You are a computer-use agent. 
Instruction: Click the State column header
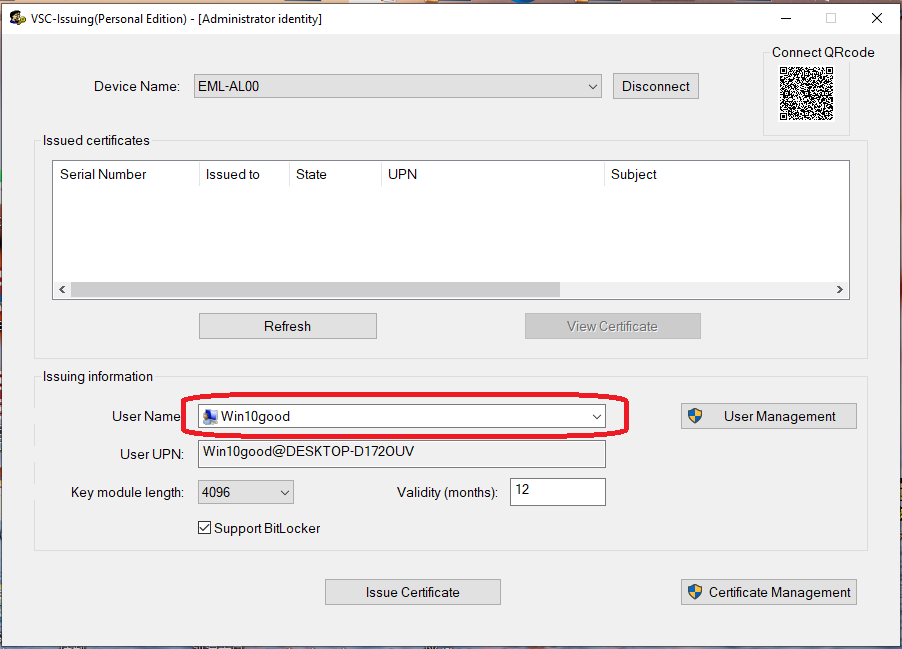click(x=311, y=175)
